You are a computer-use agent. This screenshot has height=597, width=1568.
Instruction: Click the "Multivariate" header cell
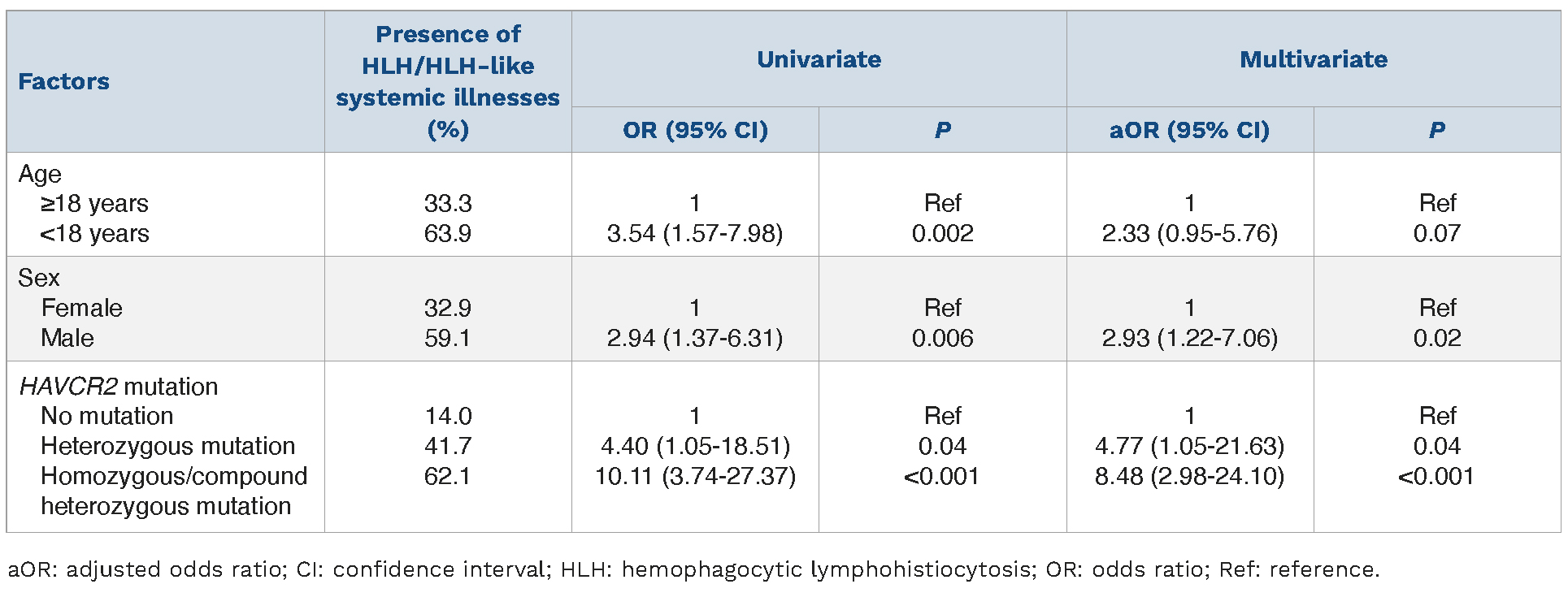pyautogui.click(x=1313, y=59)
